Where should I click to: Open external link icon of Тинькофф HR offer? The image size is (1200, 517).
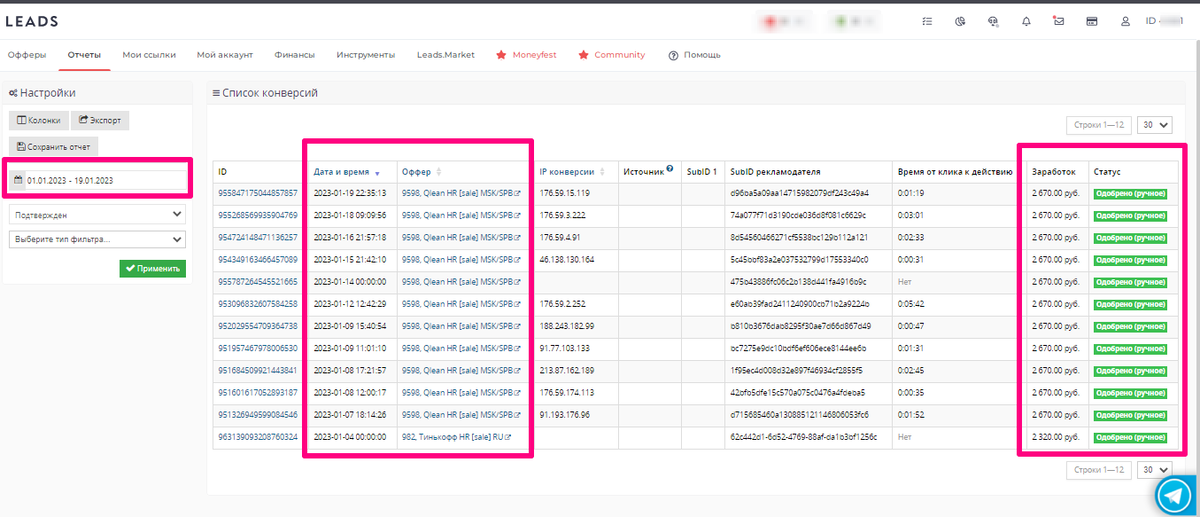click(508, 437)
